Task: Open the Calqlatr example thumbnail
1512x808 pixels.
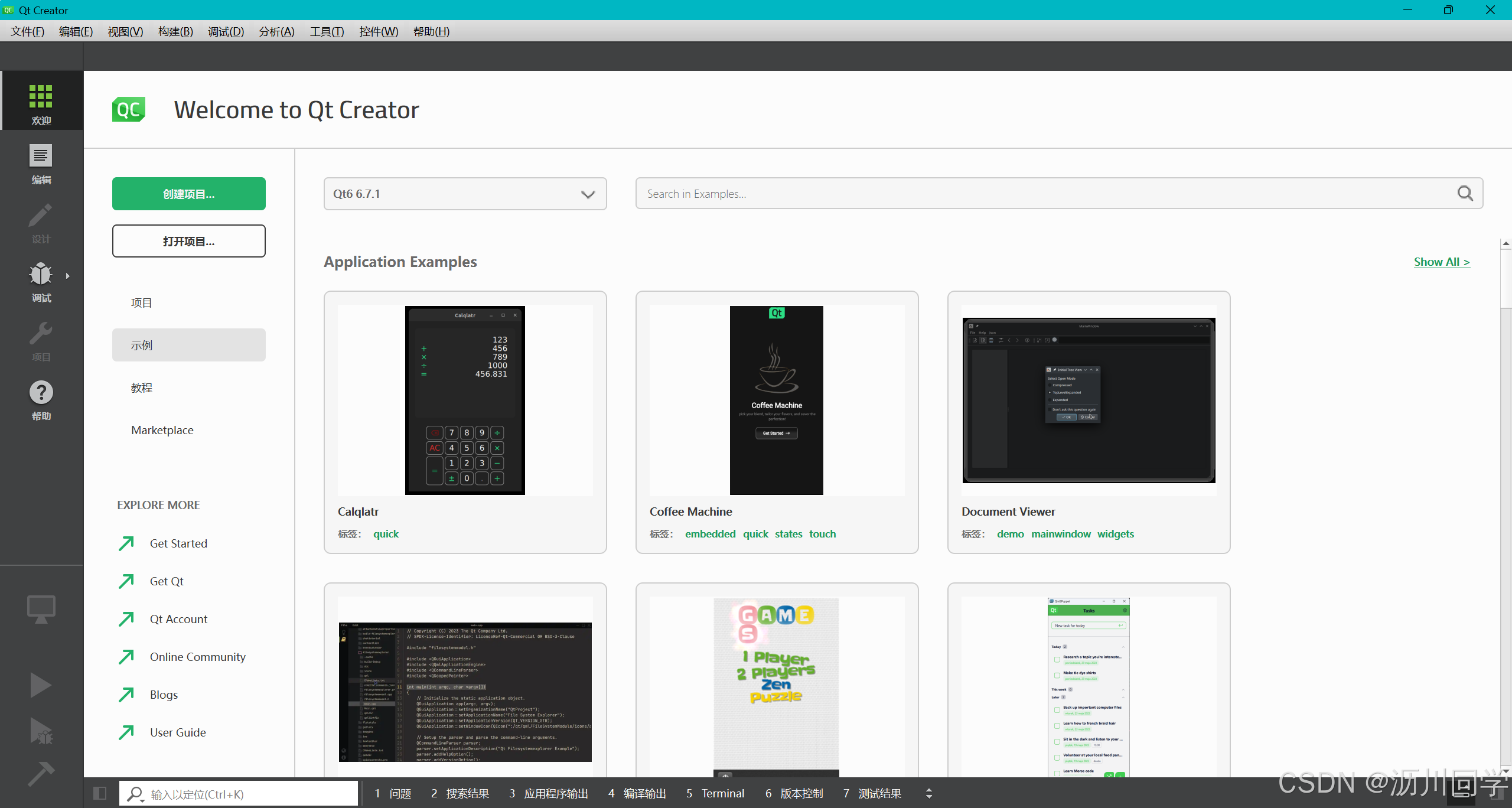Action: coord(465,400)
